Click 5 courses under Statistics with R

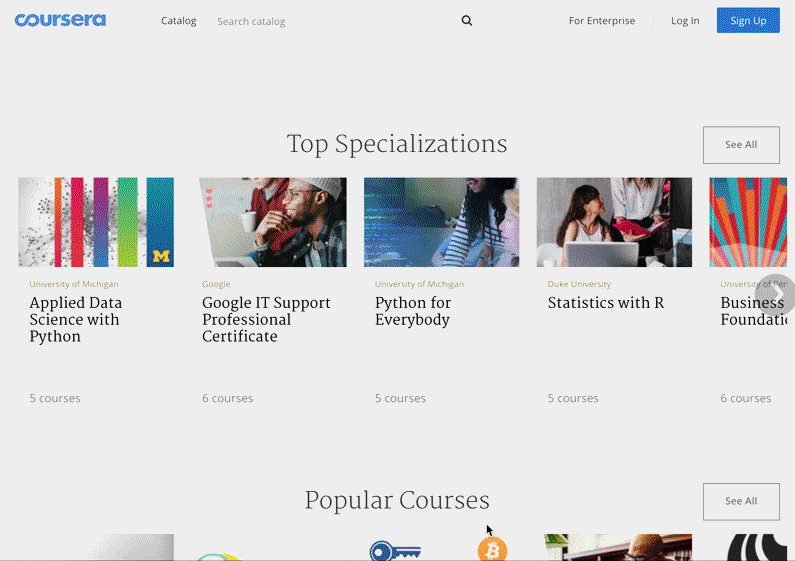(x=573, y=398)
